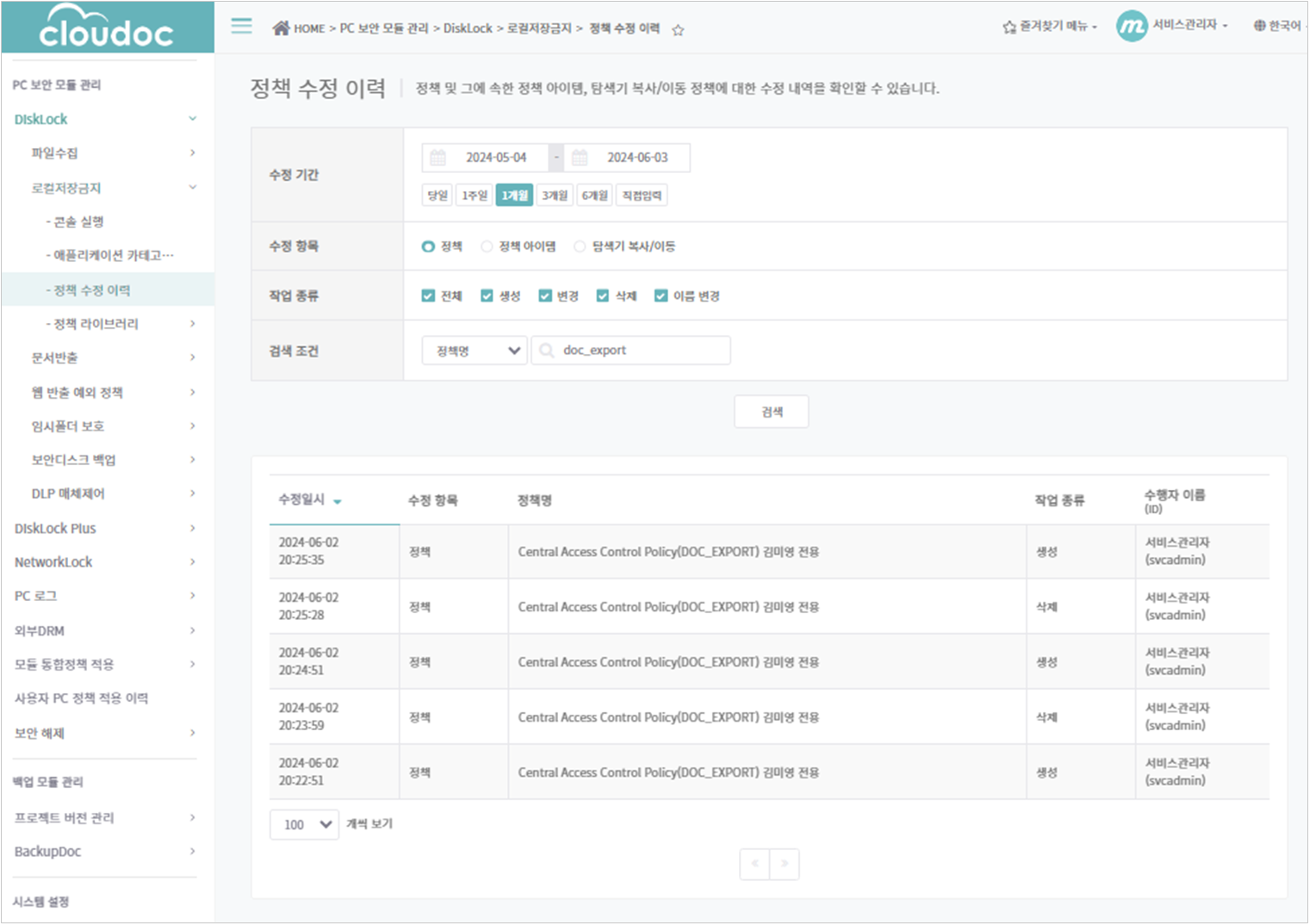
Task: Open 사용자 PC 정책 적용 이력 menu
Action: 81,698
